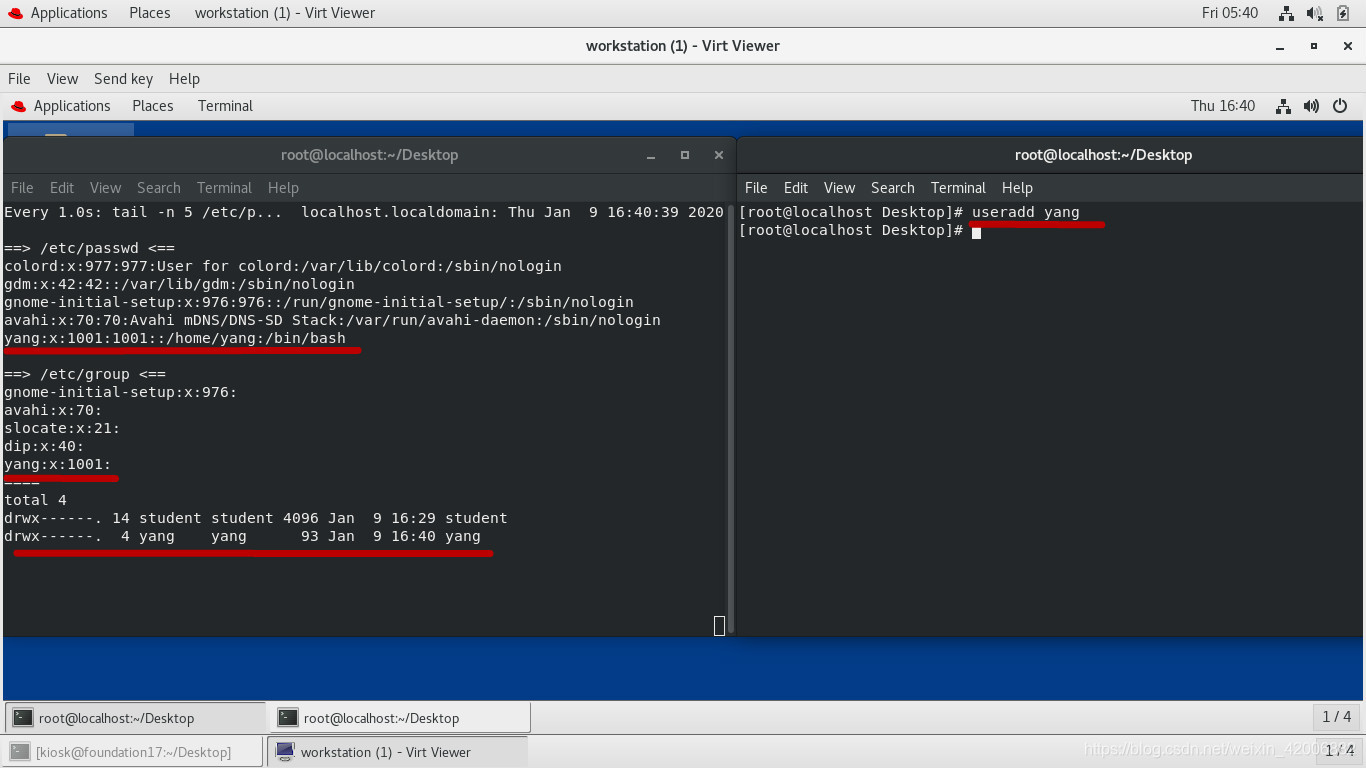Open the Search menu in the right terminal
1366x768 pixels.
coord(893,188)
